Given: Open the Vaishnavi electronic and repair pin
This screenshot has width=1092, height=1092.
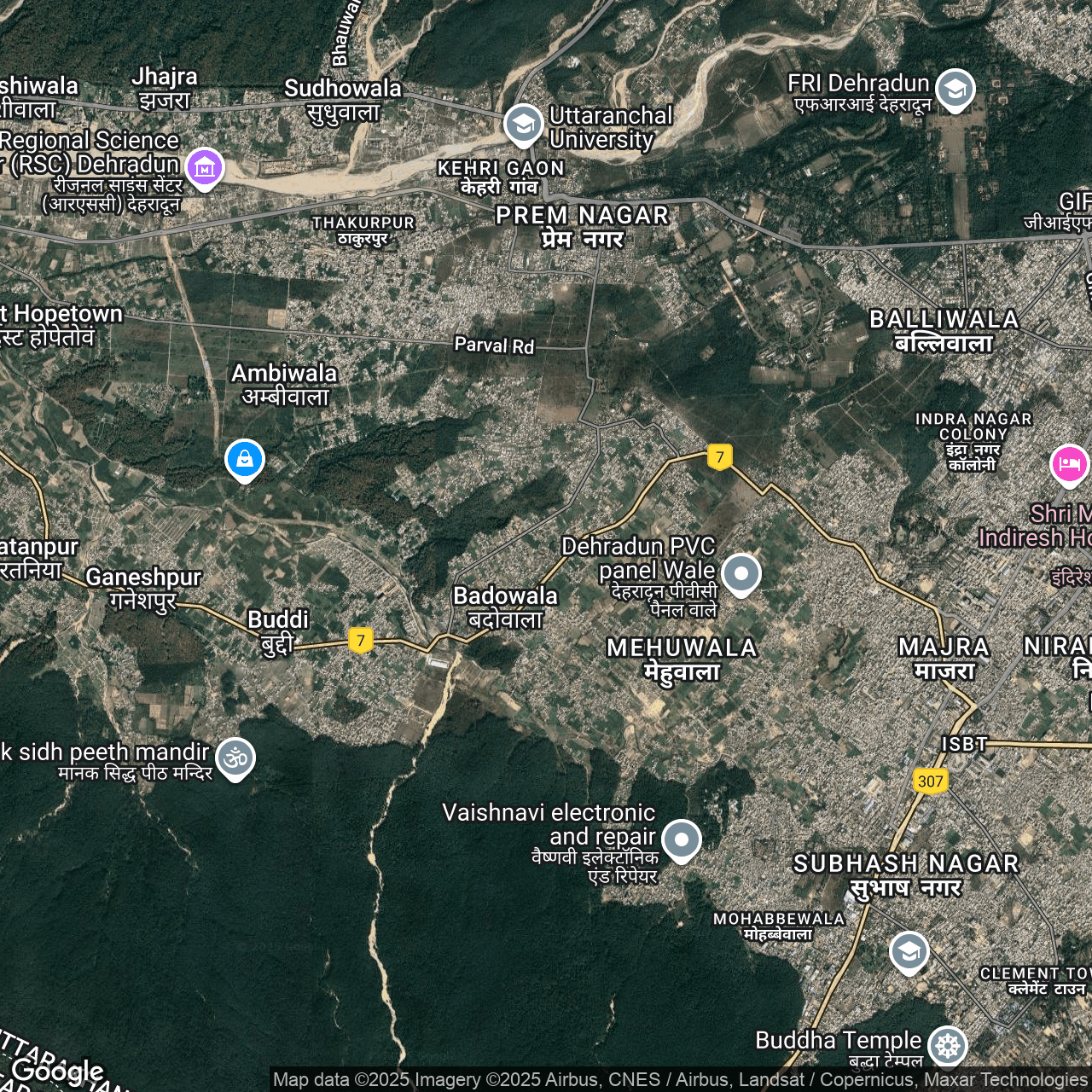Looking at the screenshot, I should click(x=681, y=839).
